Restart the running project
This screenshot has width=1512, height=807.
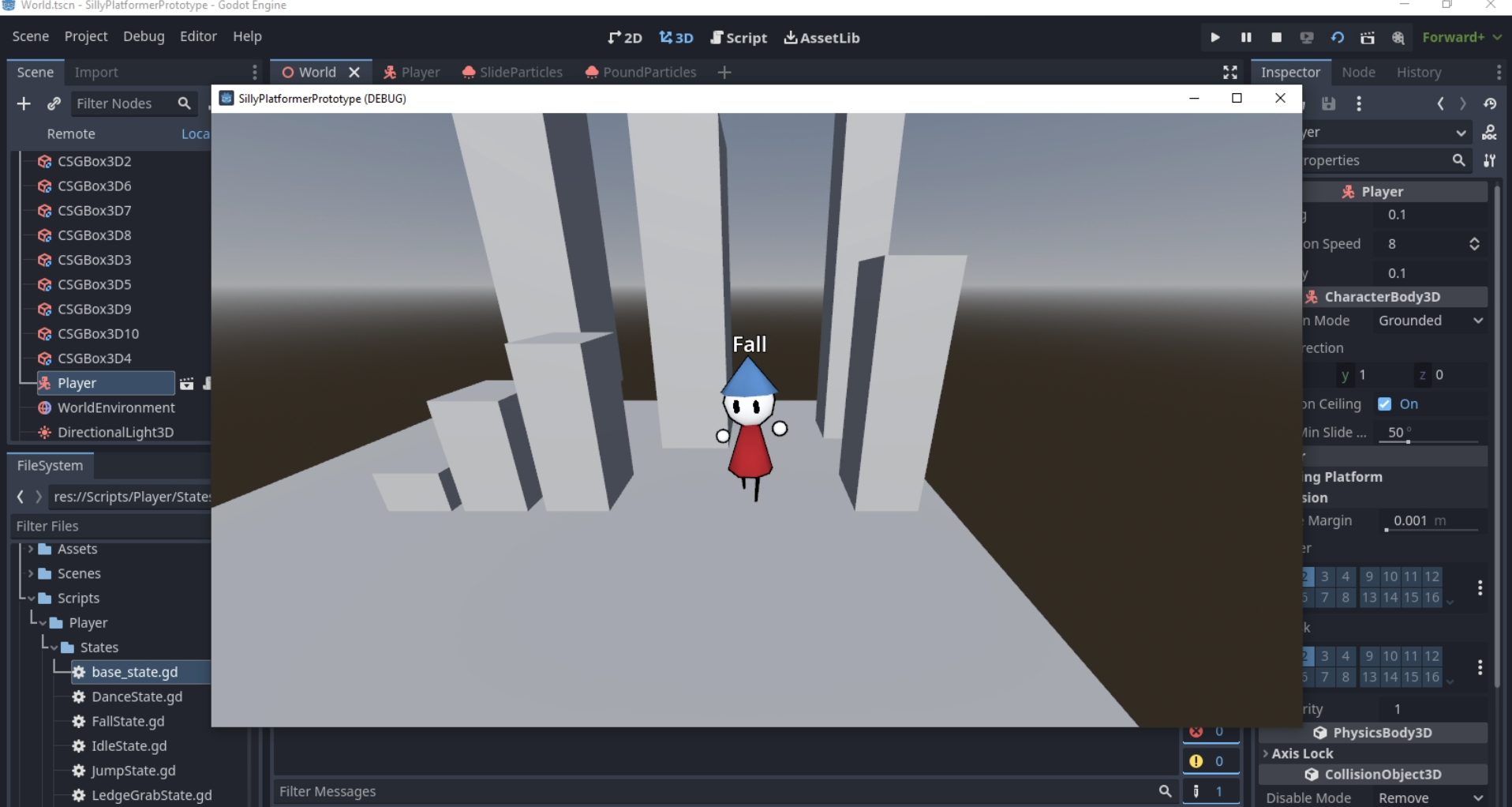point(1338,37)
